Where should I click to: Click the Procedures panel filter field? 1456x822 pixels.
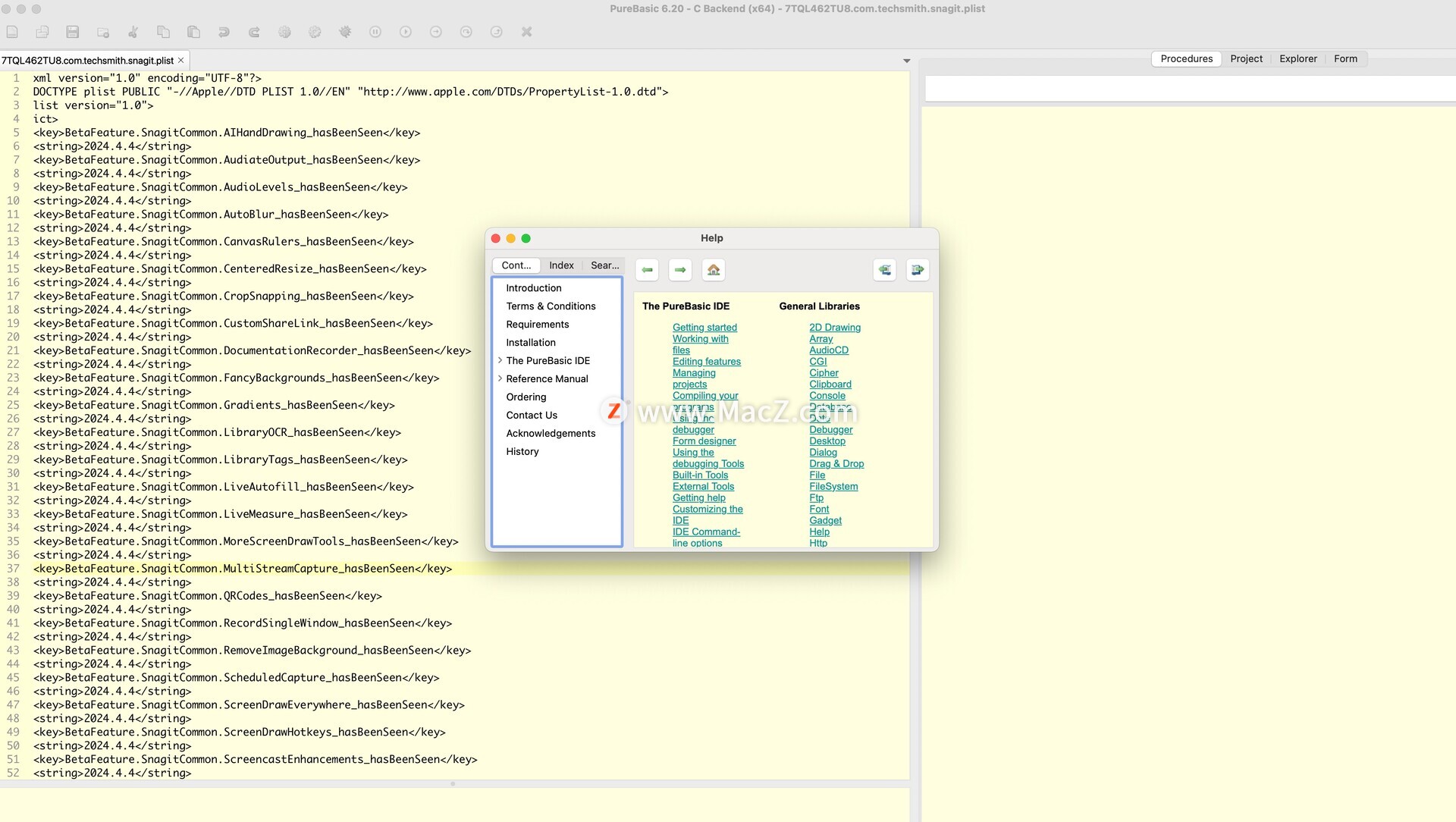(x=1190, y=89)
